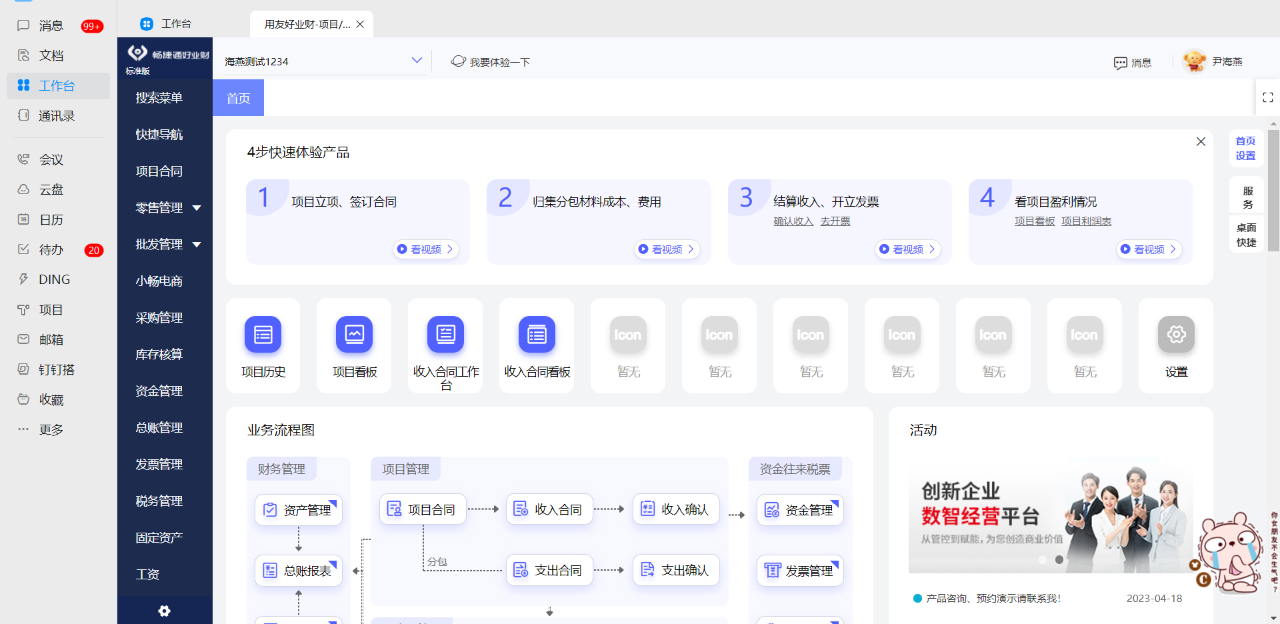The width and height of the screenshot is (1280, 624).
Task: Open the 收入合同工作台 shortcut icon
Action: click(445, 334)
